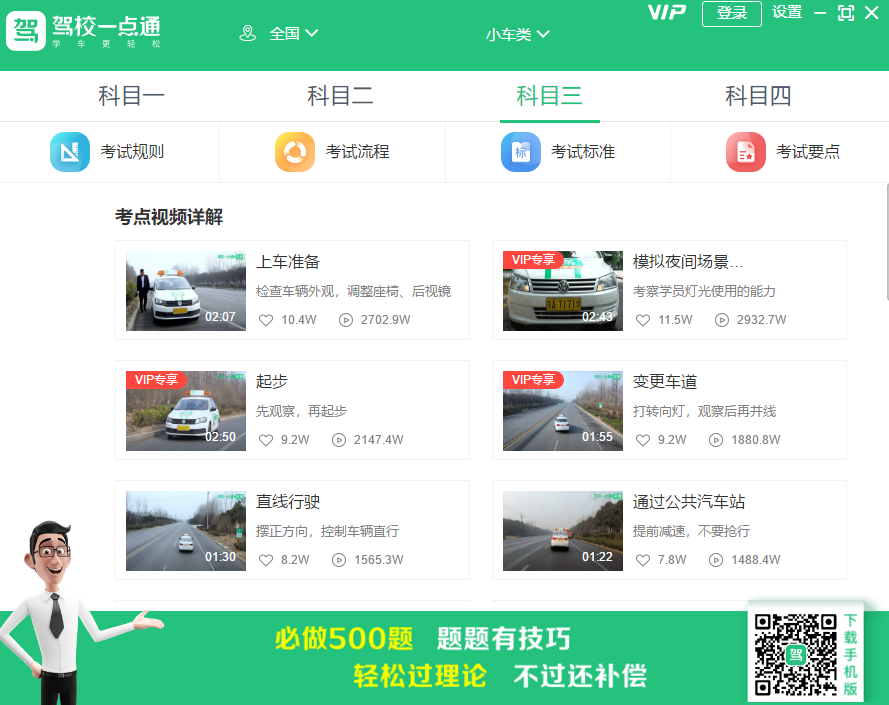Image resolution: width=889 pixels, height=705 pixels.
Task: Click the location pin icon beside 全国
Action: [248, 33]
